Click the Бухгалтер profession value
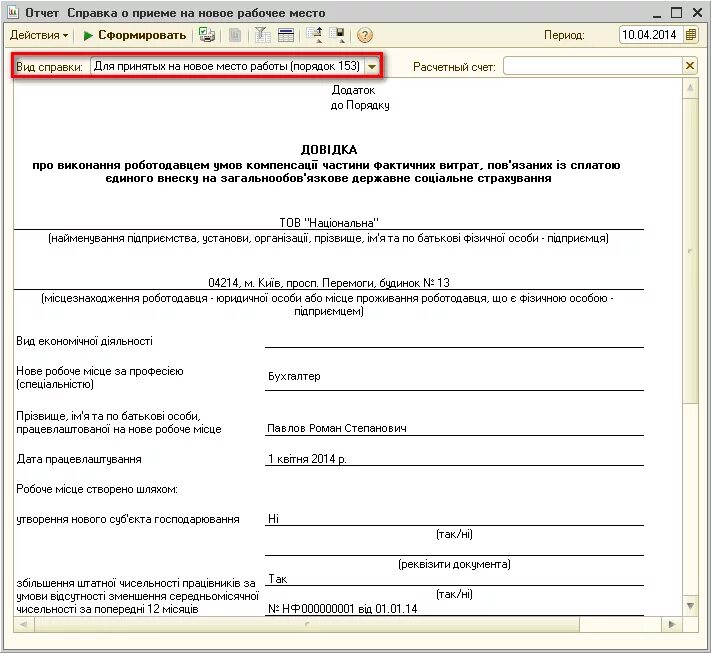711x653 pixels. click(x=294, y=376)
